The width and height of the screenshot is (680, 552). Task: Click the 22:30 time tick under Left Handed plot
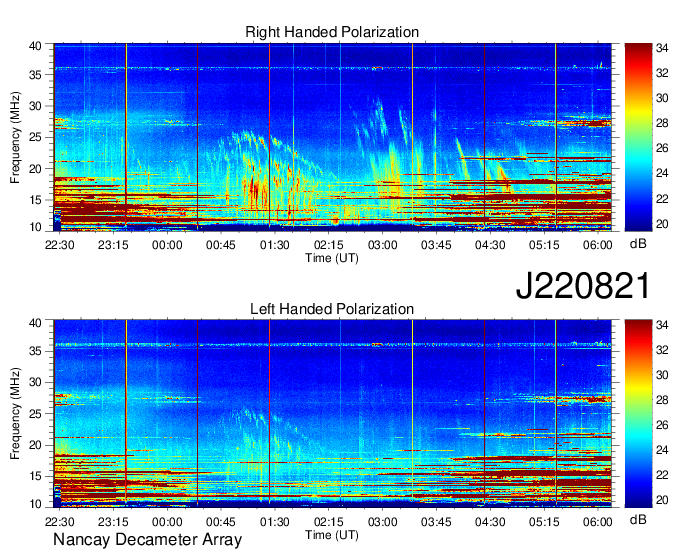coord(59,522)
